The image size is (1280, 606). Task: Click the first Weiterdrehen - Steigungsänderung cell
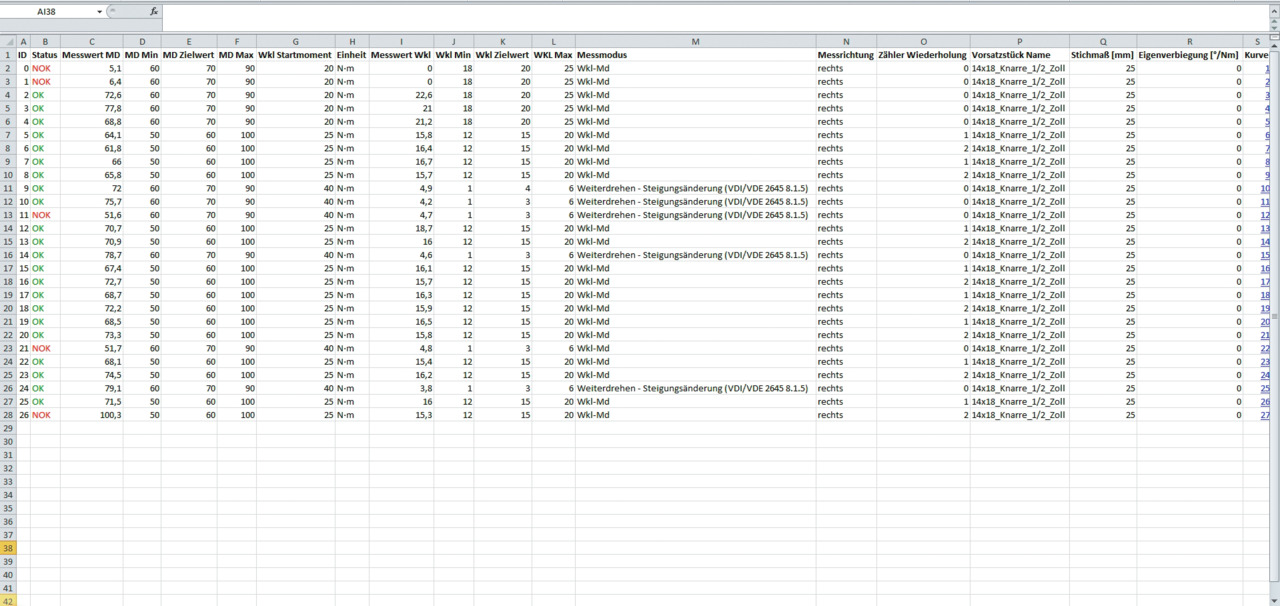point(692,188)
